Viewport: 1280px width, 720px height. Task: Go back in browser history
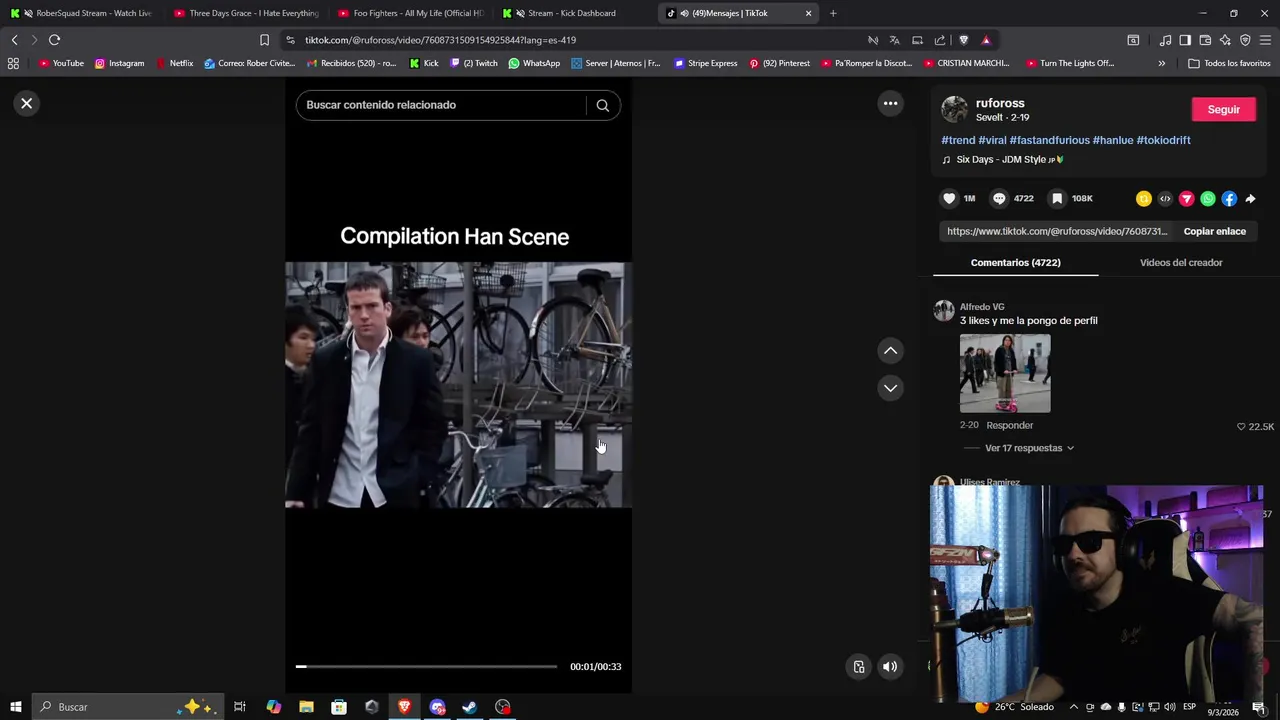pyautogui.click(x=14, y=40)
